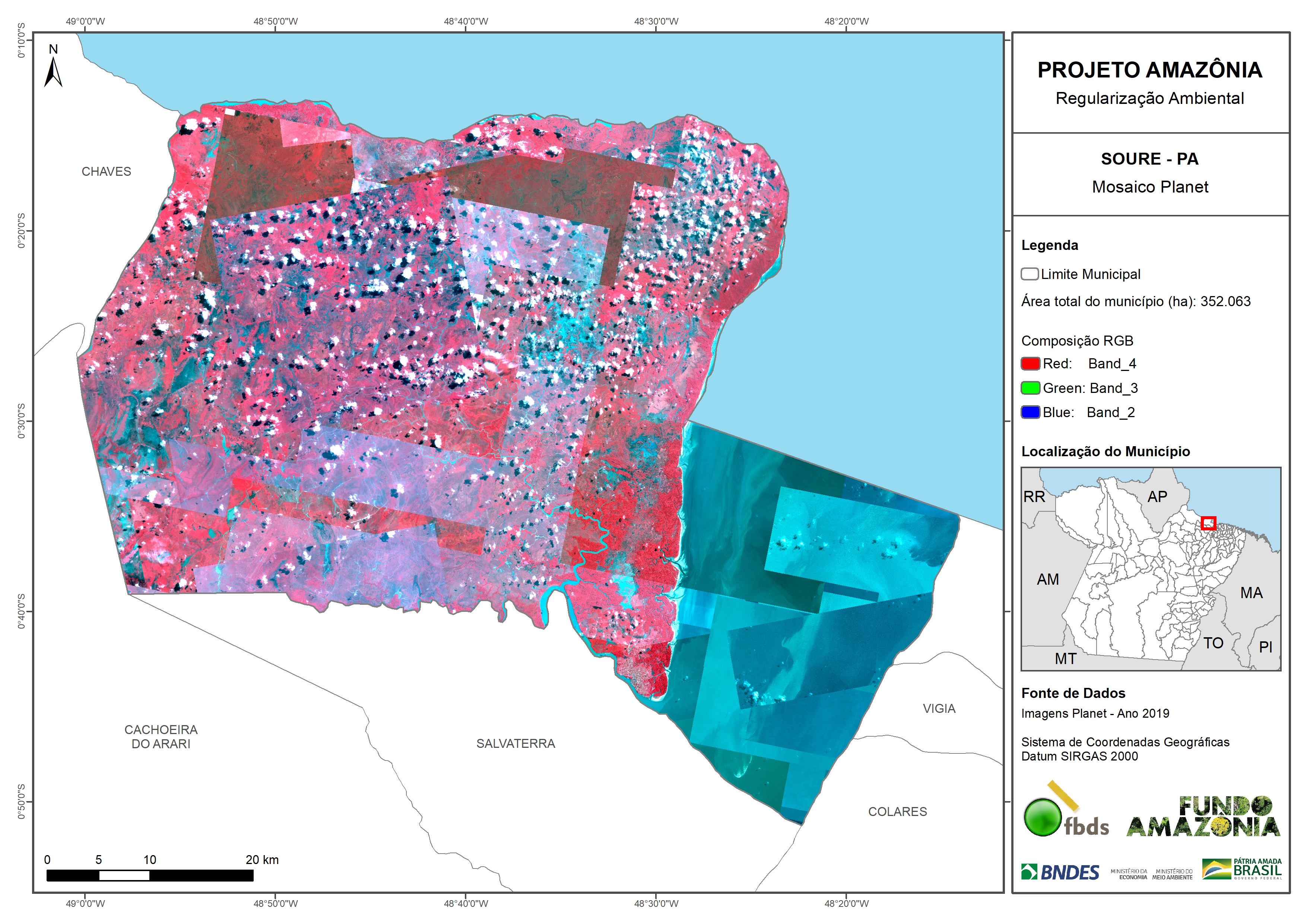Click the COLARES municipality label

(897, 812)
